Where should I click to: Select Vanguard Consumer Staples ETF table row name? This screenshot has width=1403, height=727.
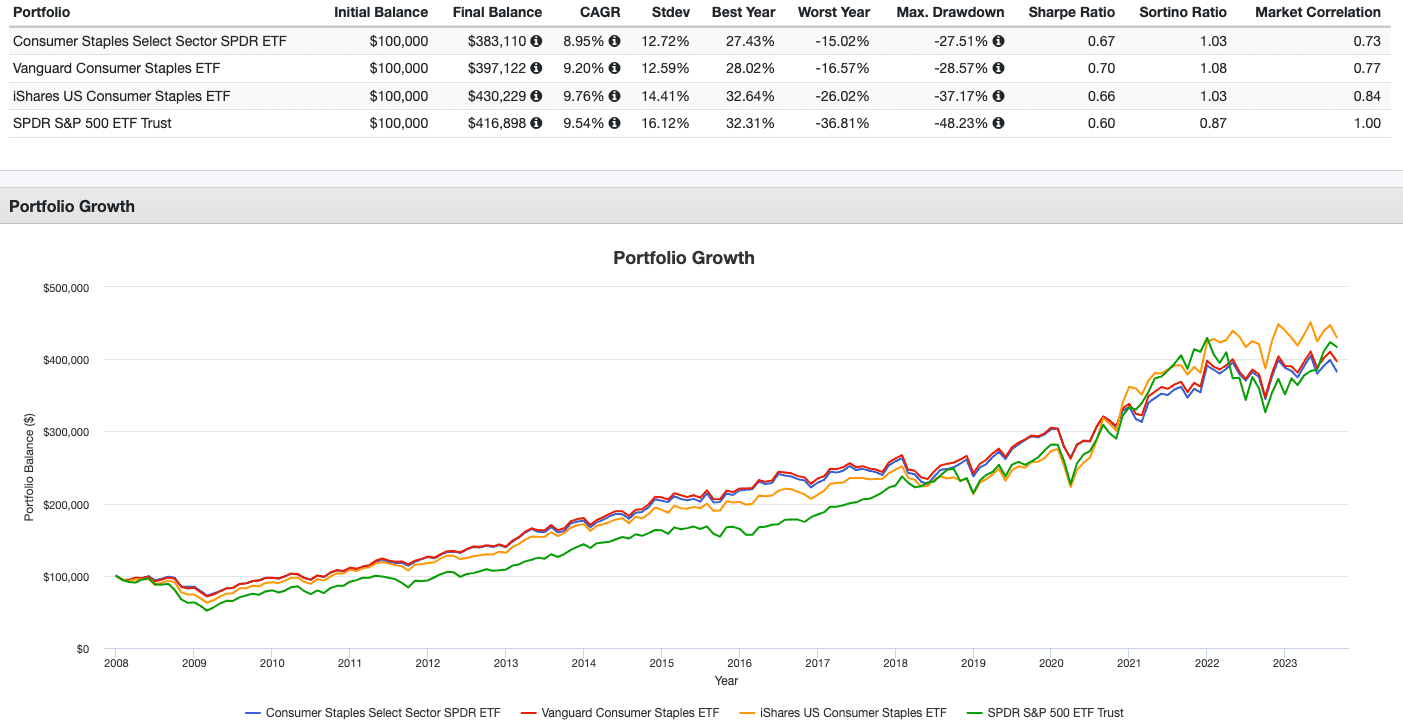click(116, 68)
